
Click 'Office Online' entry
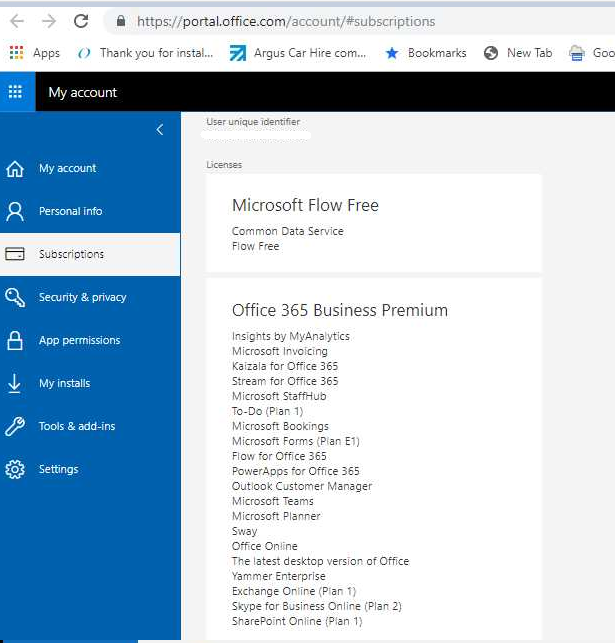[265, 546]
